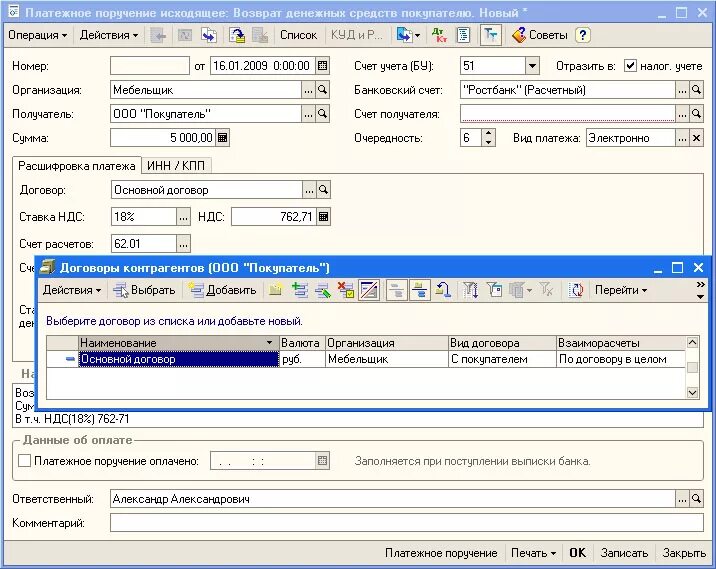
Task: Click the empty Счет получателя field
Action: coord(568,114)
